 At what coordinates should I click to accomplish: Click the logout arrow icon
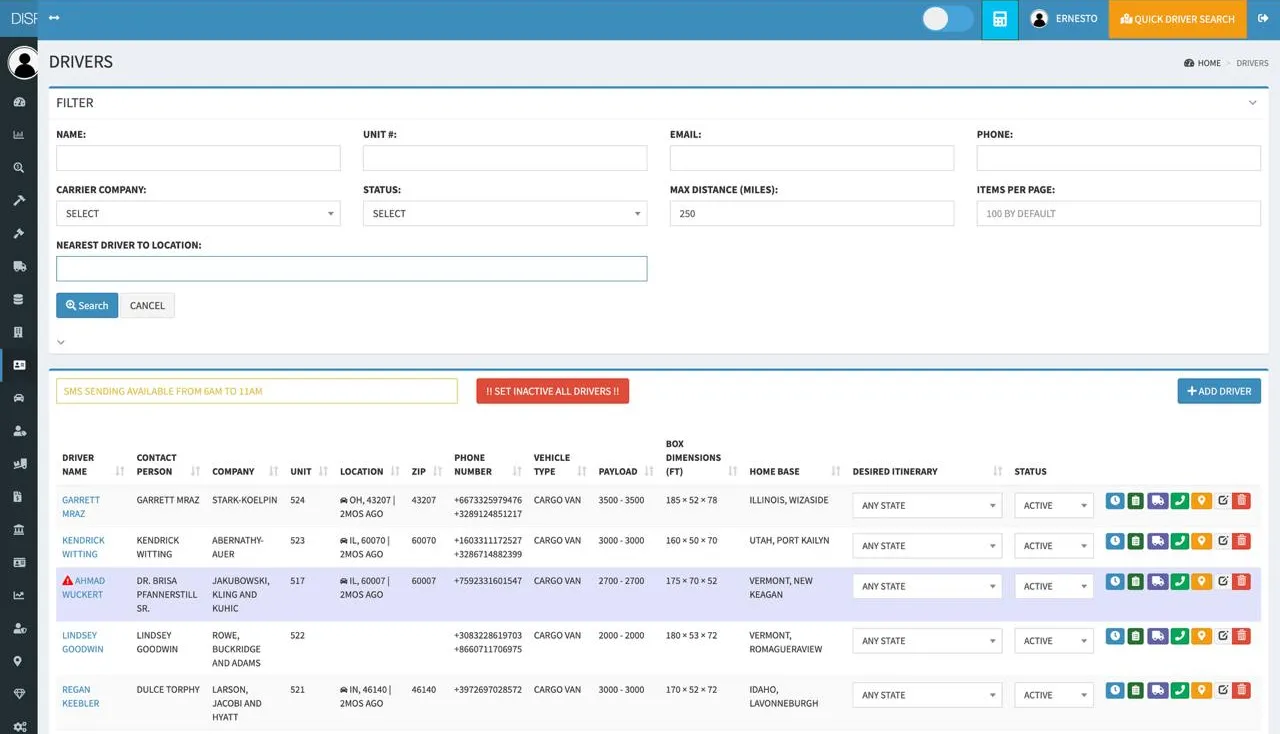pyautogui.click(x=1262, y=19)
